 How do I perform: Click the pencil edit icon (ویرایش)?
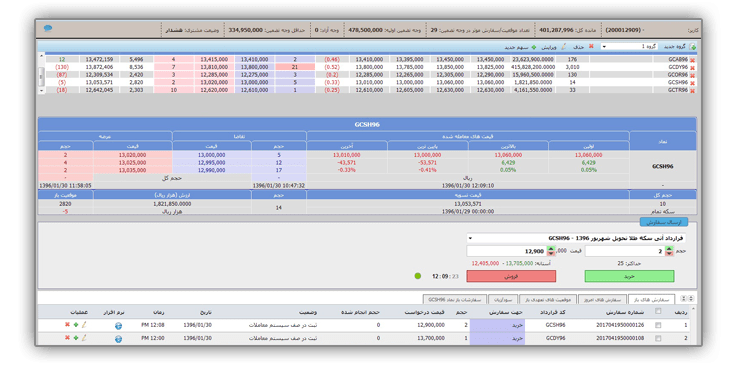564,47
